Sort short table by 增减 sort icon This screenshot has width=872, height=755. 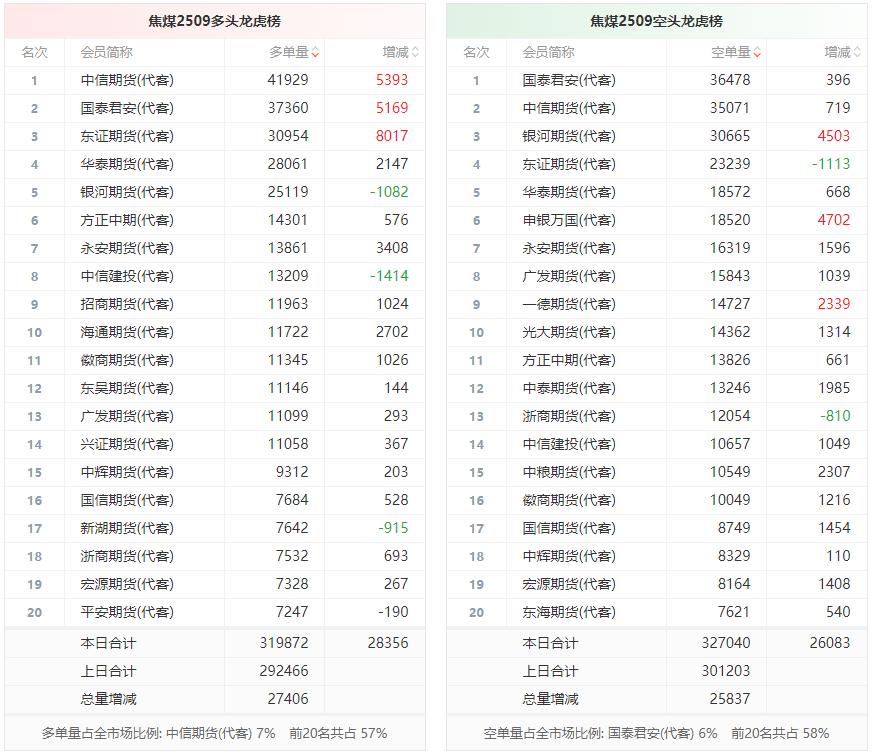857,53
